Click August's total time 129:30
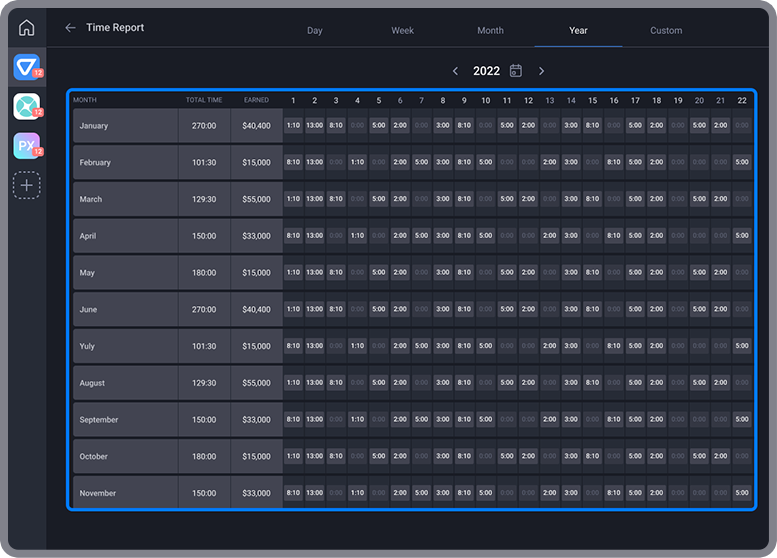Image resolution: width=777 pixels, height=558 pixels. 204,383
